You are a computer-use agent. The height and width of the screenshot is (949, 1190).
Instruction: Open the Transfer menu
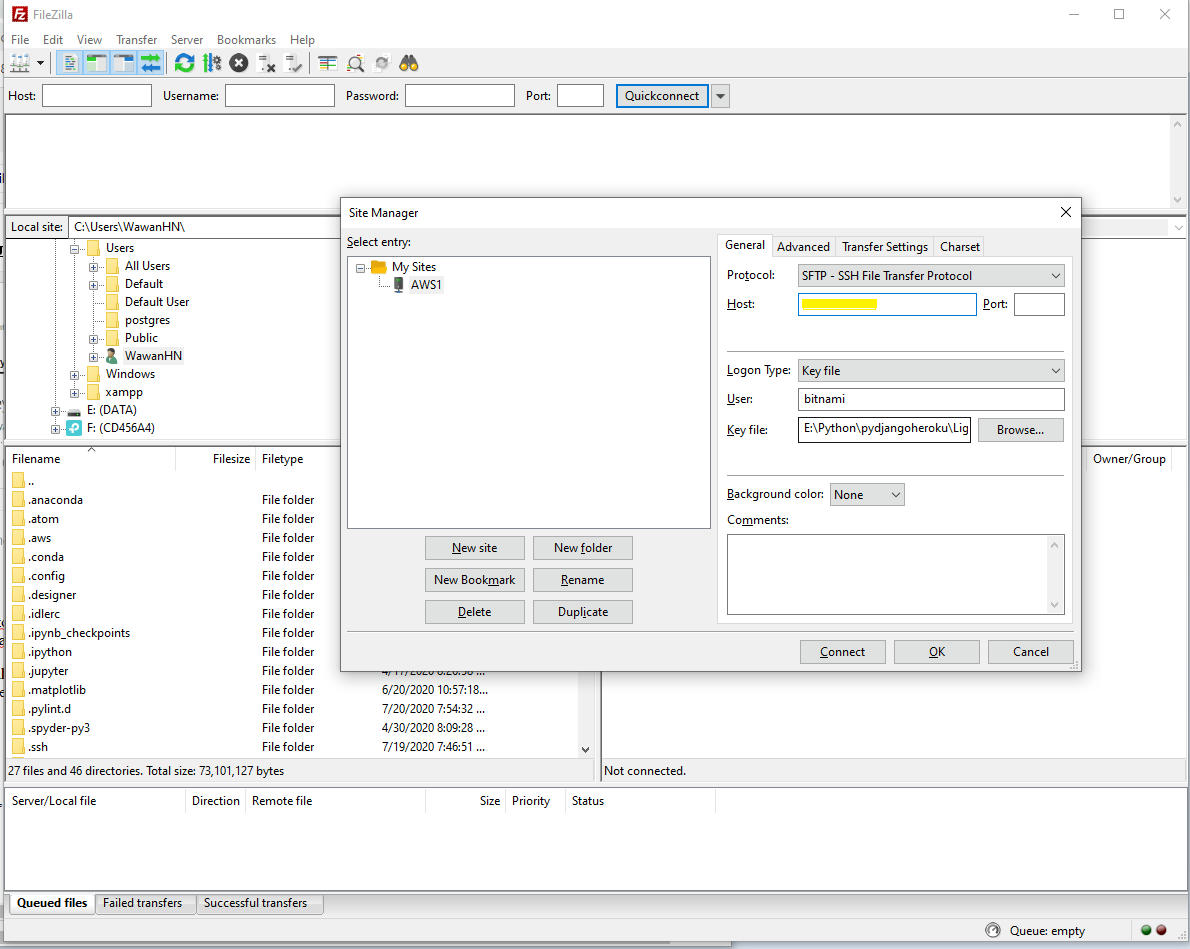(x=136, y=39)
